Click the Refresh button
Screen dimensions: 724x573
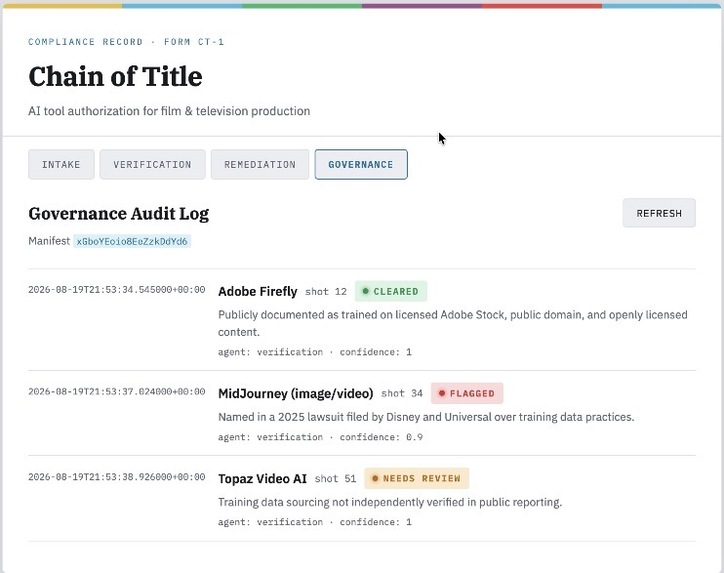click(x=659, y=213)
